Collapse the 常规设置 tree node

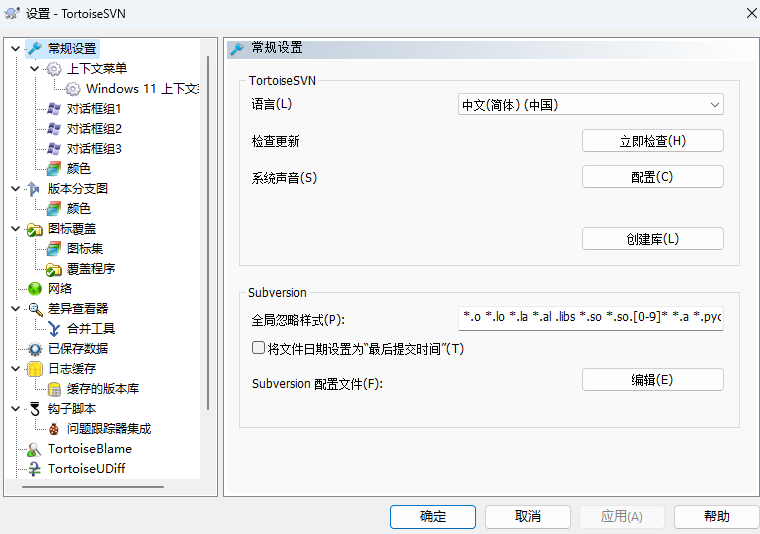pos(14,48)
